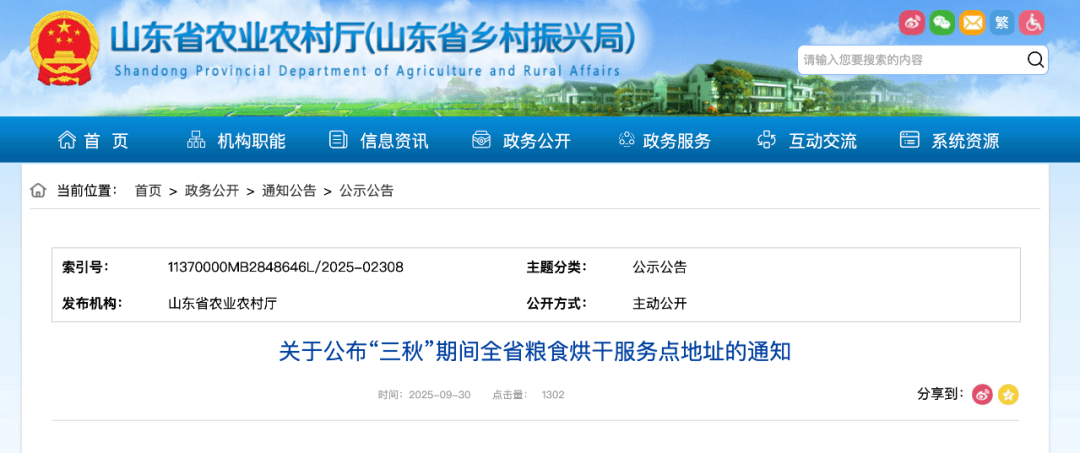
Task: Type in the 请输入您要搜索的内容 search box
Action: 908,60
